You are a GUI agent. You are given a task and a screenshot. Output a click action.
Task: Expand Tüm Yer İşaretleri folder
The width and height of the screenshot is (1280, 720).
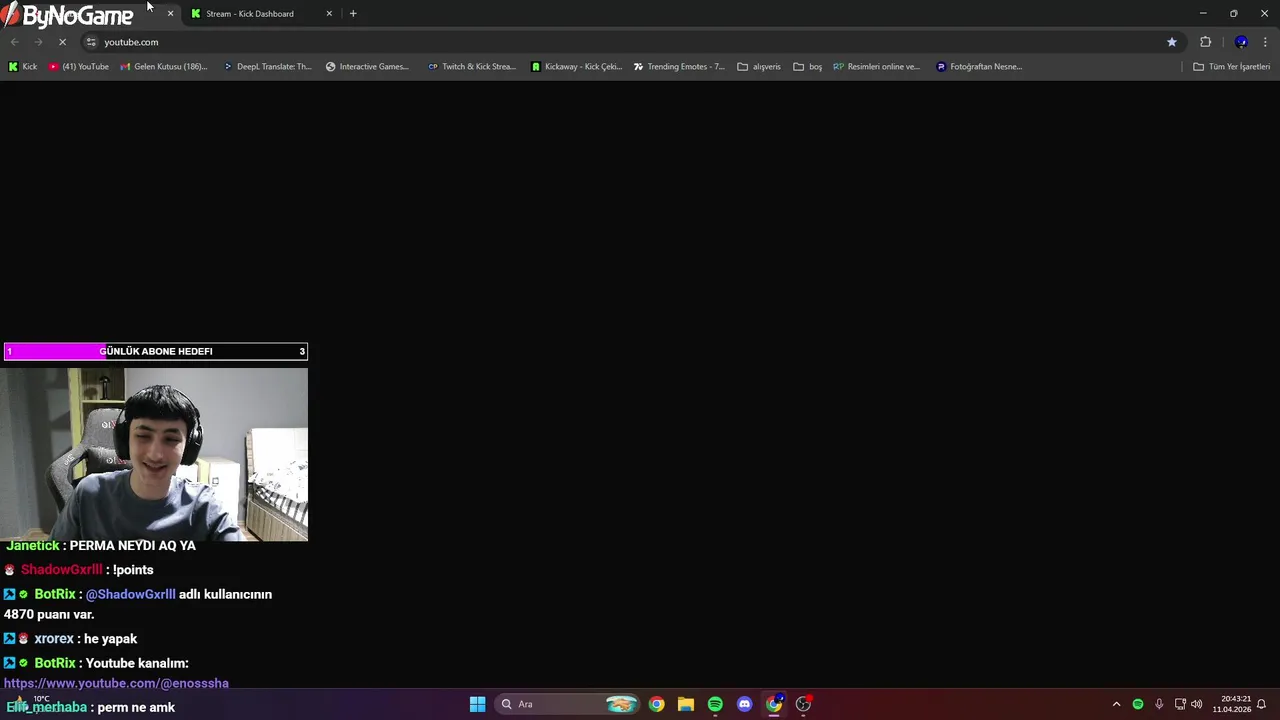tap(1231, 67)
